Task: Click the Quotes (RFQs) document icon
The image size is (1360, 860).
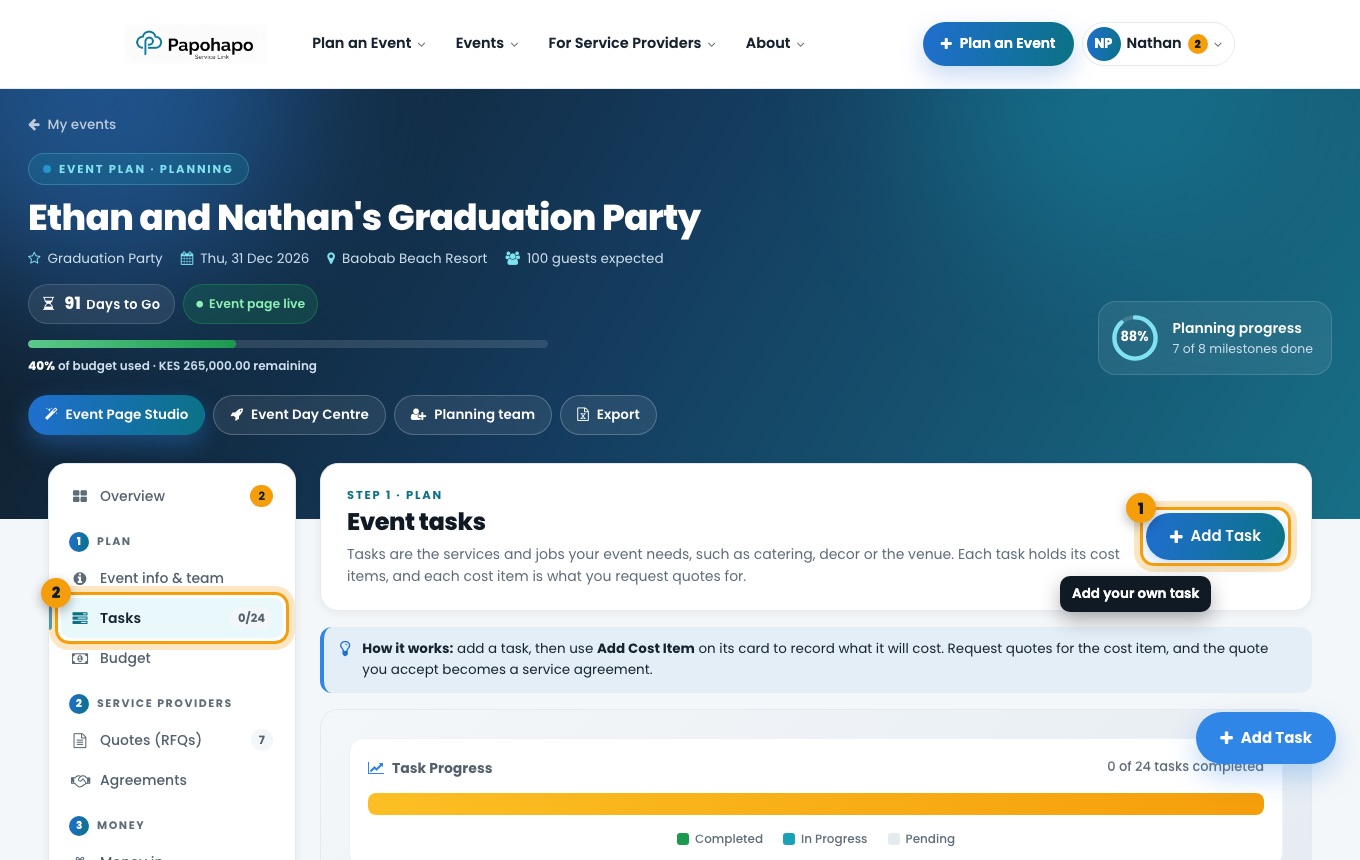Action: [80, 740]
